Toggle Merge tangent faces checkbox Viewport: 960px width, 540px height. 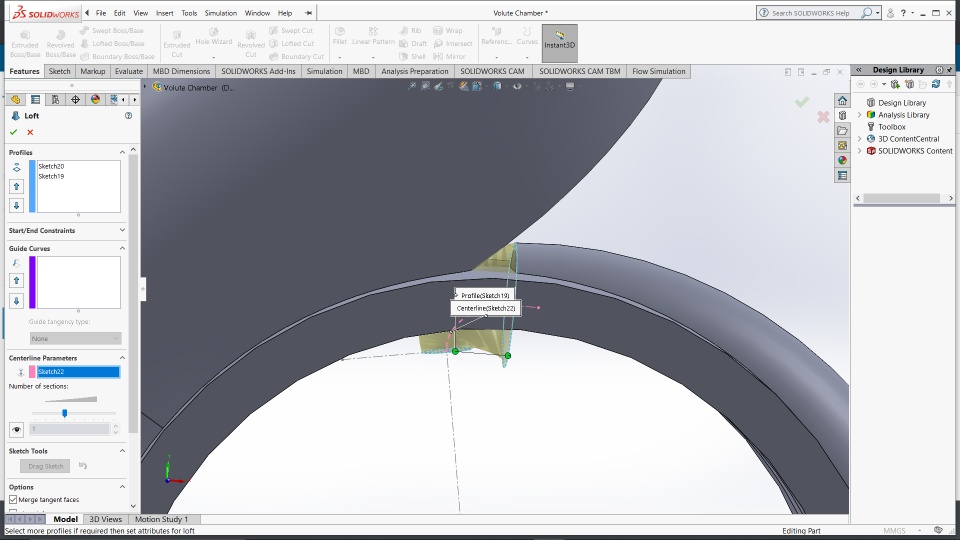click(x=13, y=500)
